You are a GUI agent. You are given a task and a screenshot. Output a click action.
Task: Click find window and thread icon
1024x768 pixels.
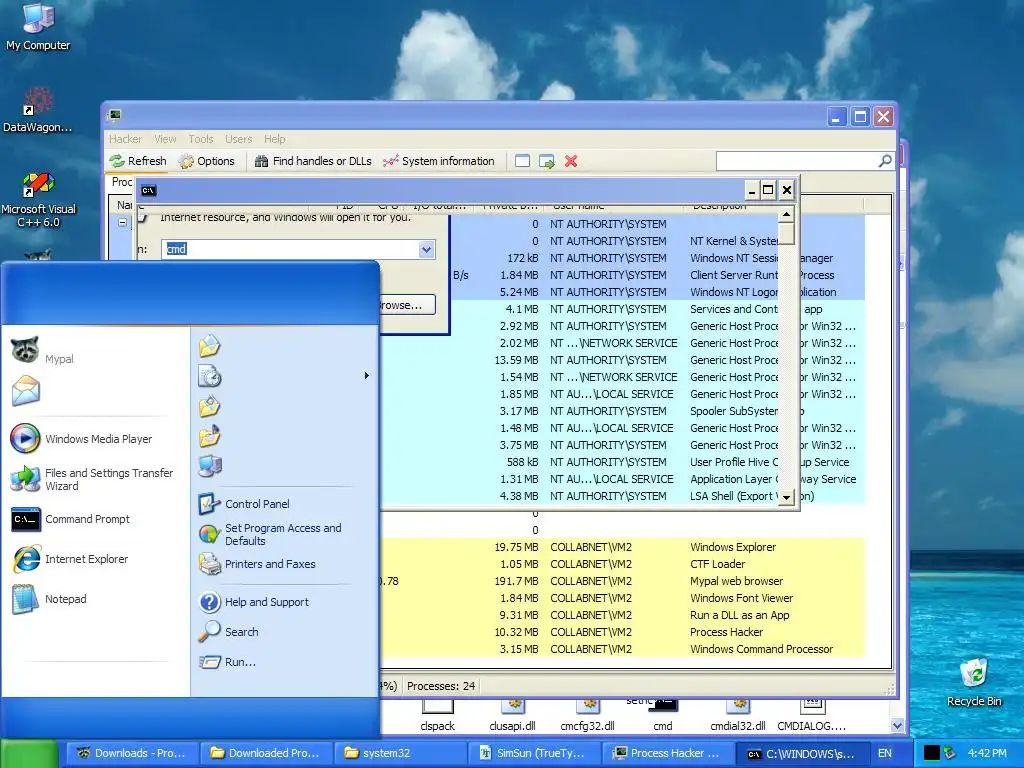click(547, 161)
